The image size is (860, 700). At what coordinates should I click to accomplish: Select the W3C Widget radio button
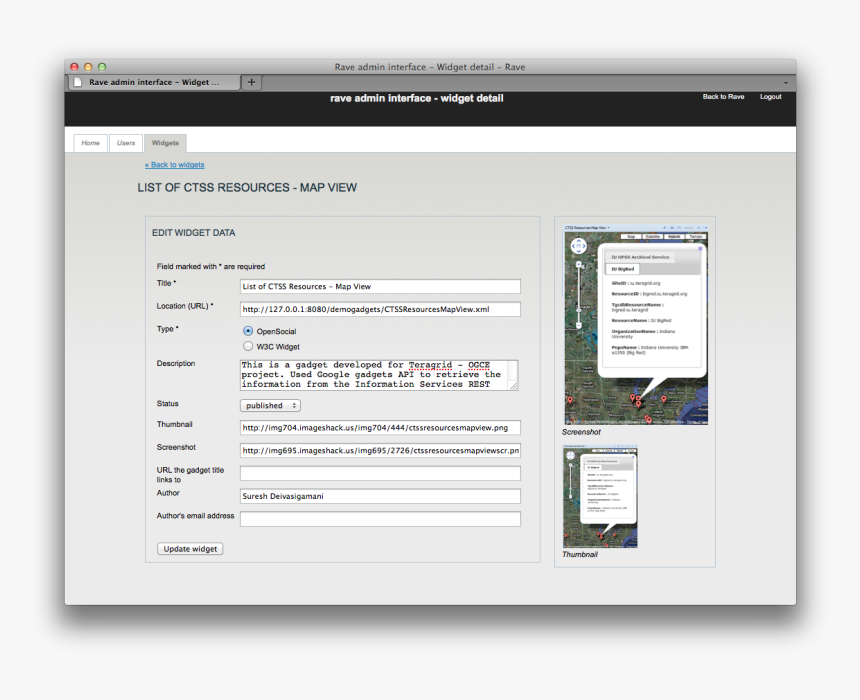pyautogui.click(x=248, y=346)
